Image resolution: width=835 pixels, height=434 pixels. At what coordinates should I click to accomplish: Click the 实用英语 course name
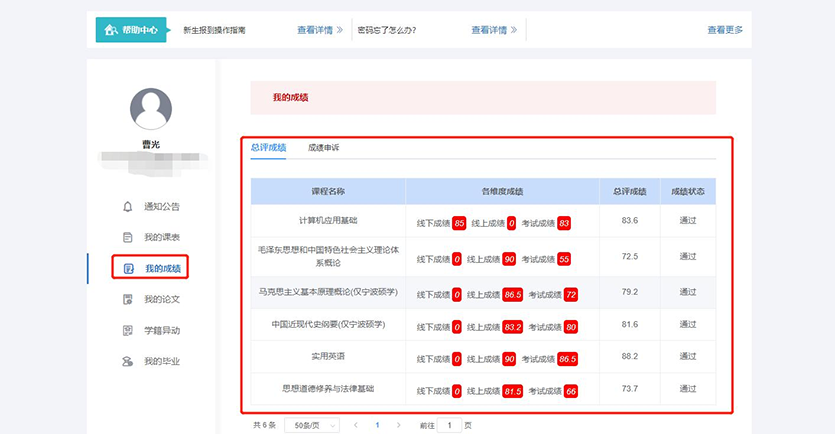[328, 356]
